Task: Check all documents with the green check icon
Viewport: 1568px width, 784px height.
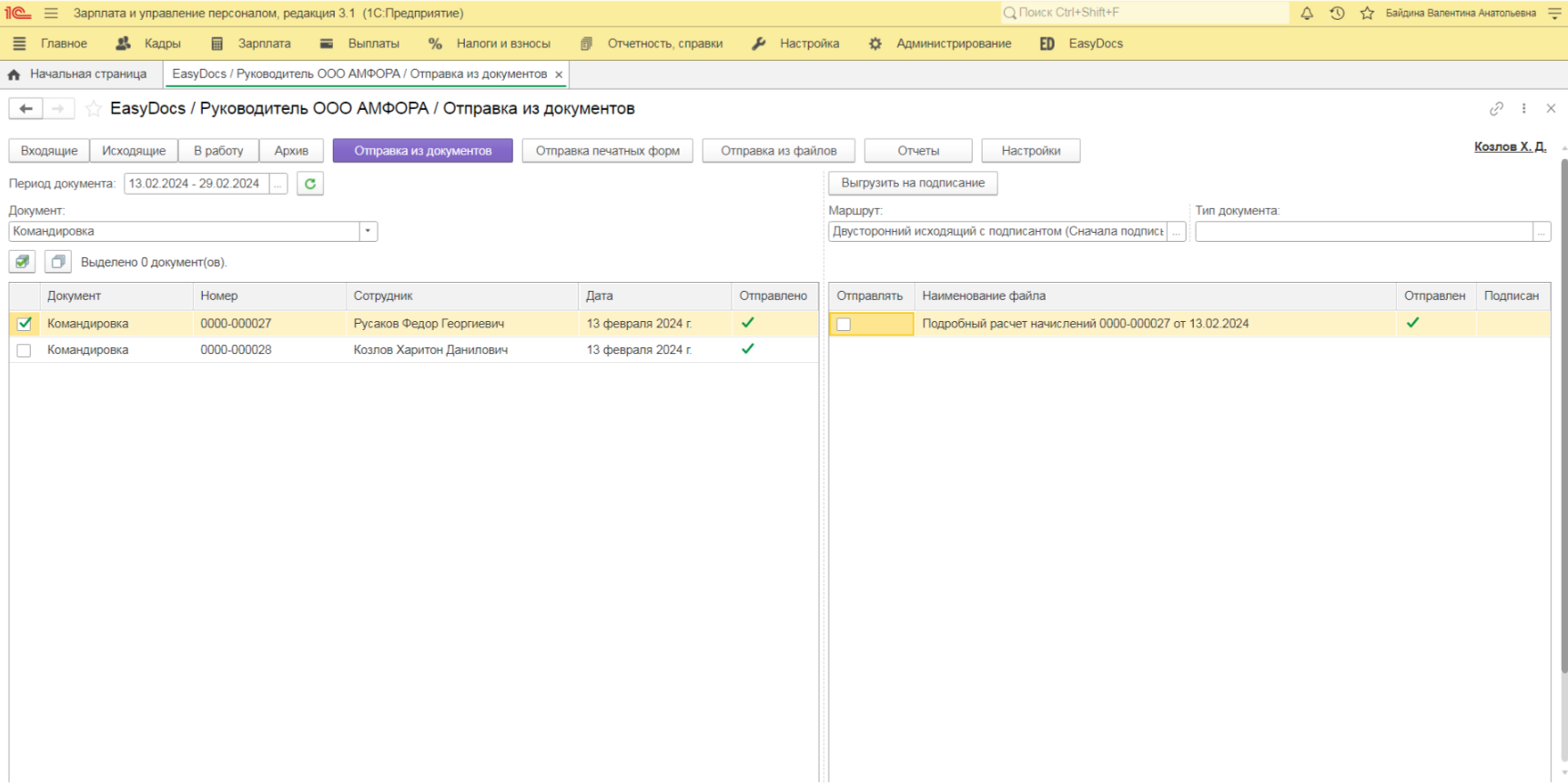Action: click(22, 262)
